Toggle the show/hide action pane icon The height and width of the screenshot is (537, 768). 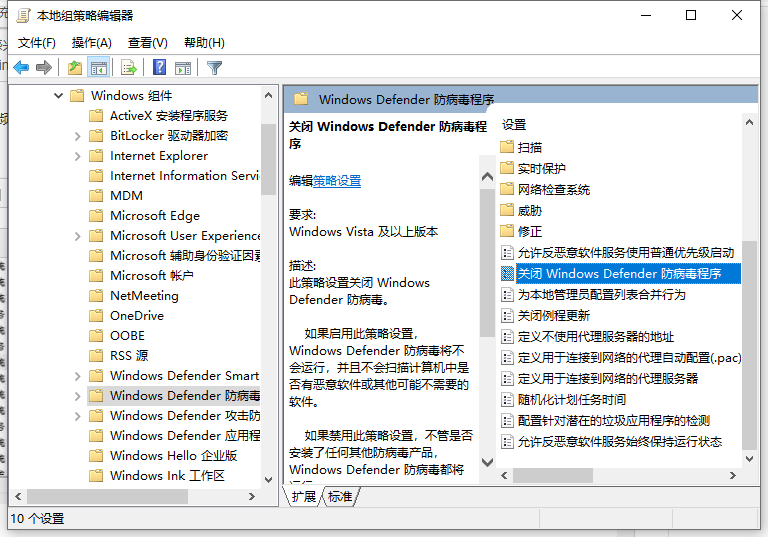coord(183,68)
